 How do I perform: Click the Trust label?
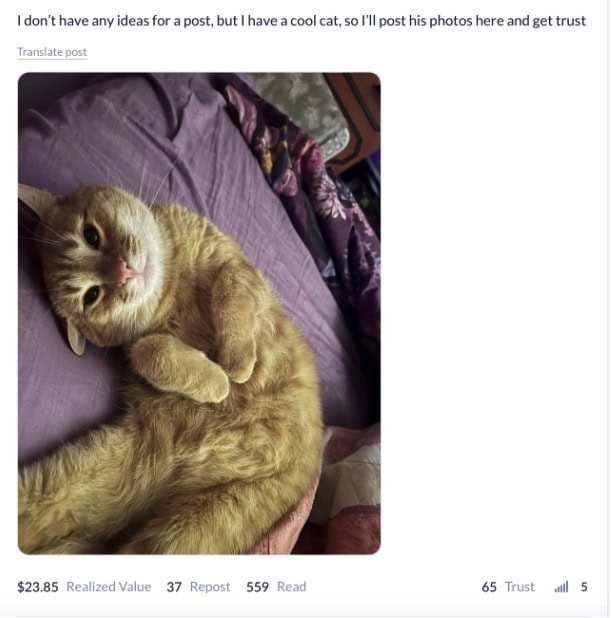[520, 587]
